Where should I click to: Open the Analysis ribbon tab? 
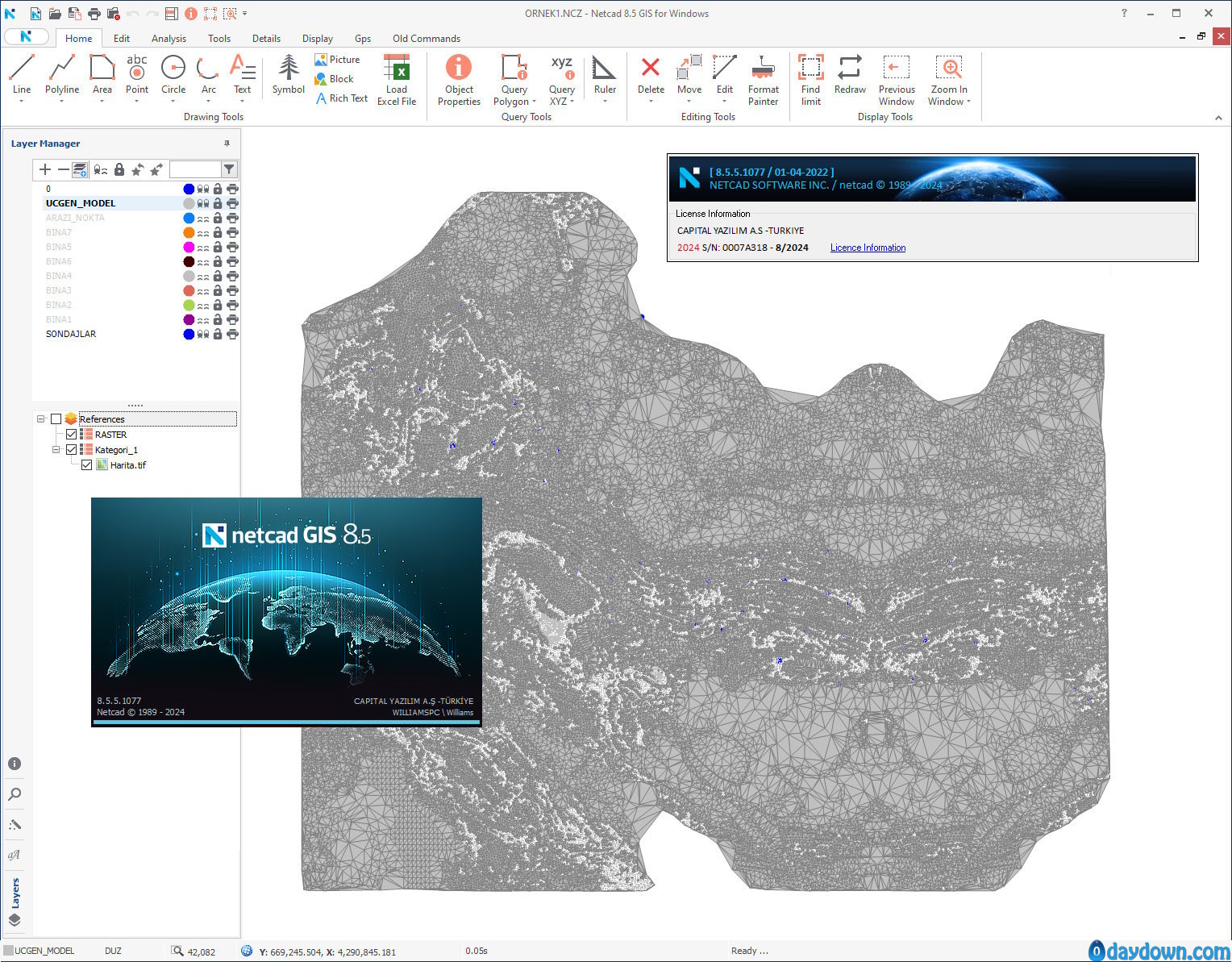point(169,39)
